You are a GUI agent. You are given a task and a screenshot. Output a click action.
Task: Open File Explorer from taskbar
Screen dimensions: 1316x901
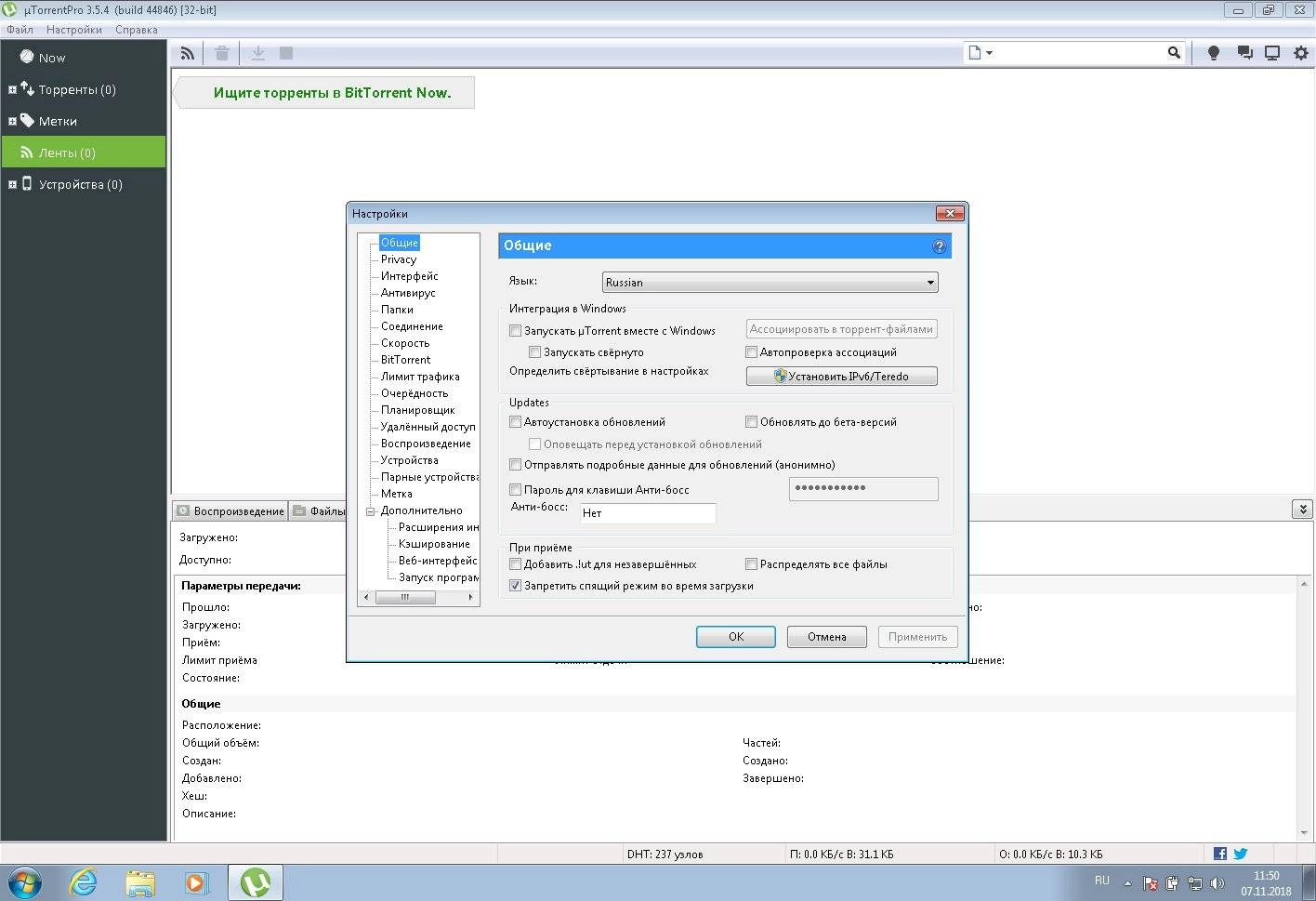point(140,881)
